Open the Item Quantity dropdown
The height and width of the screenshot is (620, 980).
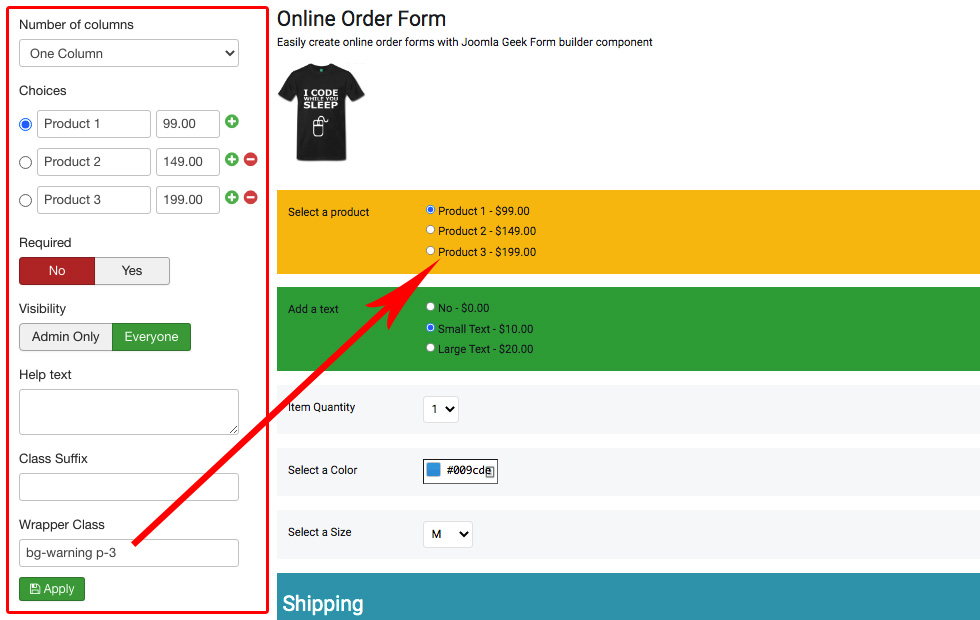coord(441,409)
